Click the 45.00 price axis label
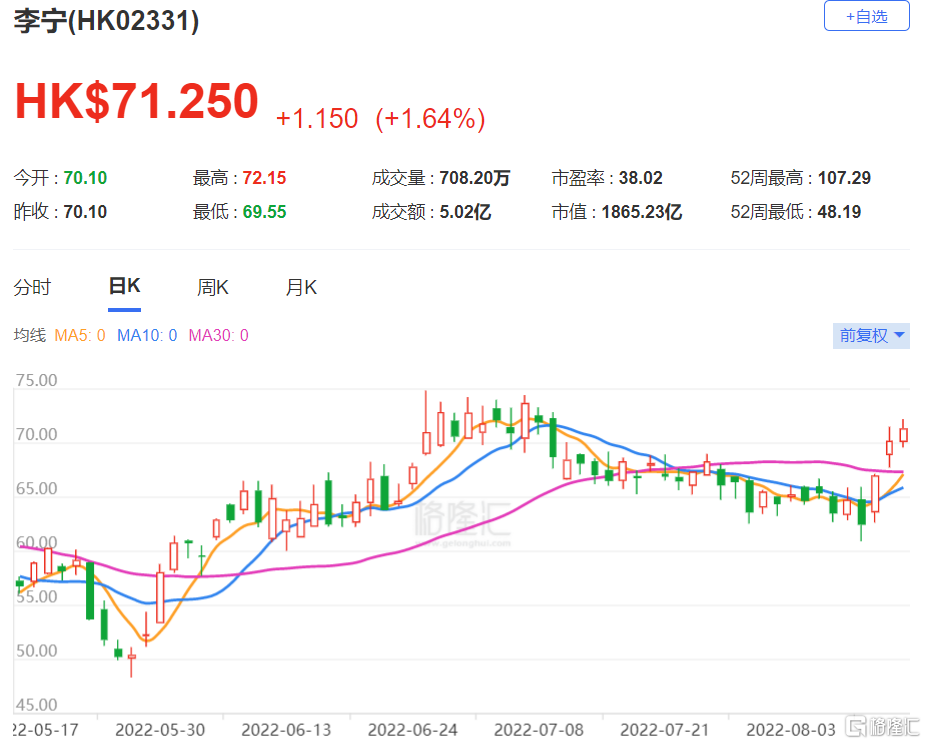The height and width of the screenshot is (744, 926). coord(37,704)
